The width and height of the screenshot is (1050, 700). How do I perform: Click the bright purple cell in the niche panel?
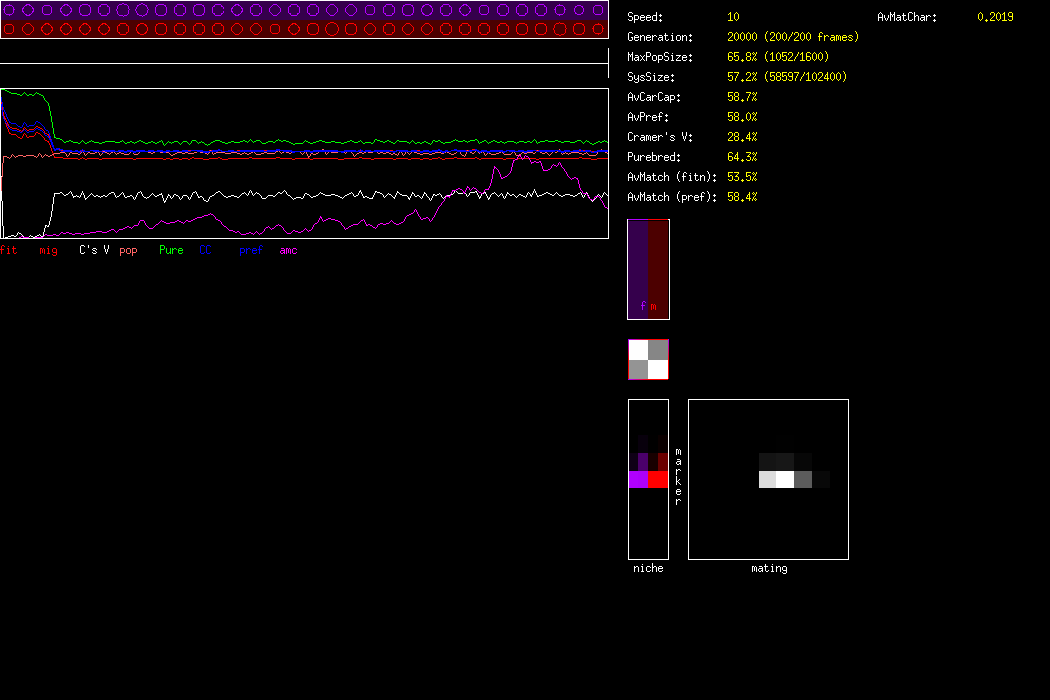[x=638, y=480]
